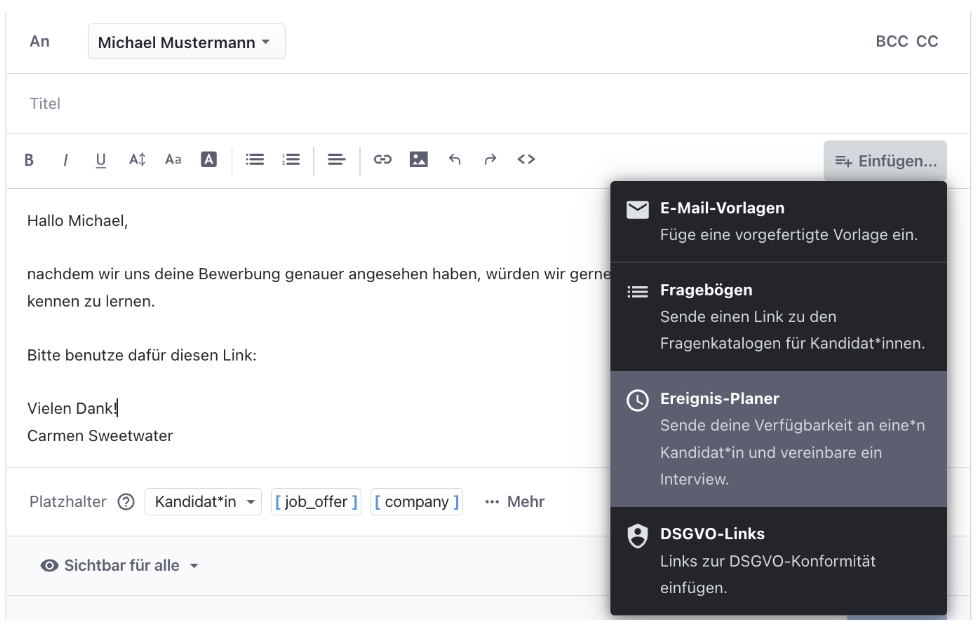Toggle underline formatting
Screen dimensions: 980x638
(100, 159)
